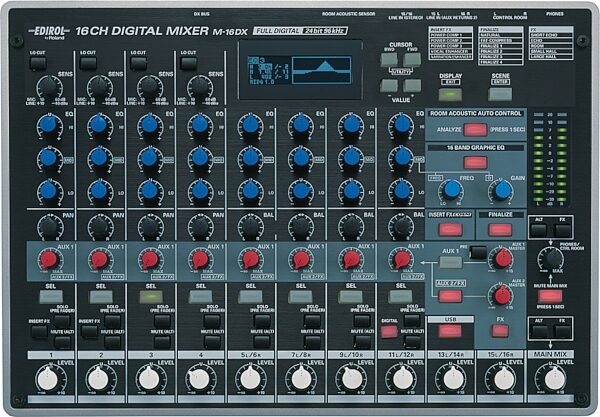Solo channel 4 with its SOLO button
Screen dimensions: 600x417
coord(212,321)
